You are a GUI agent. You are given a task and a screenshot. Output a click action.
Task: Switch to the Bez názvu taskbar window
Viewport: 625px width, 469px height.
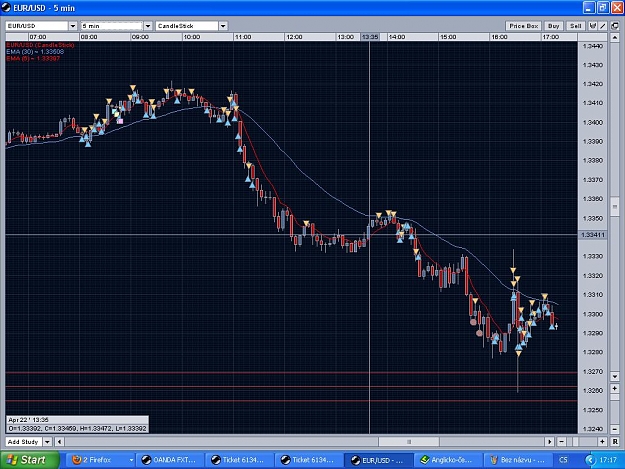coord(517,460)
